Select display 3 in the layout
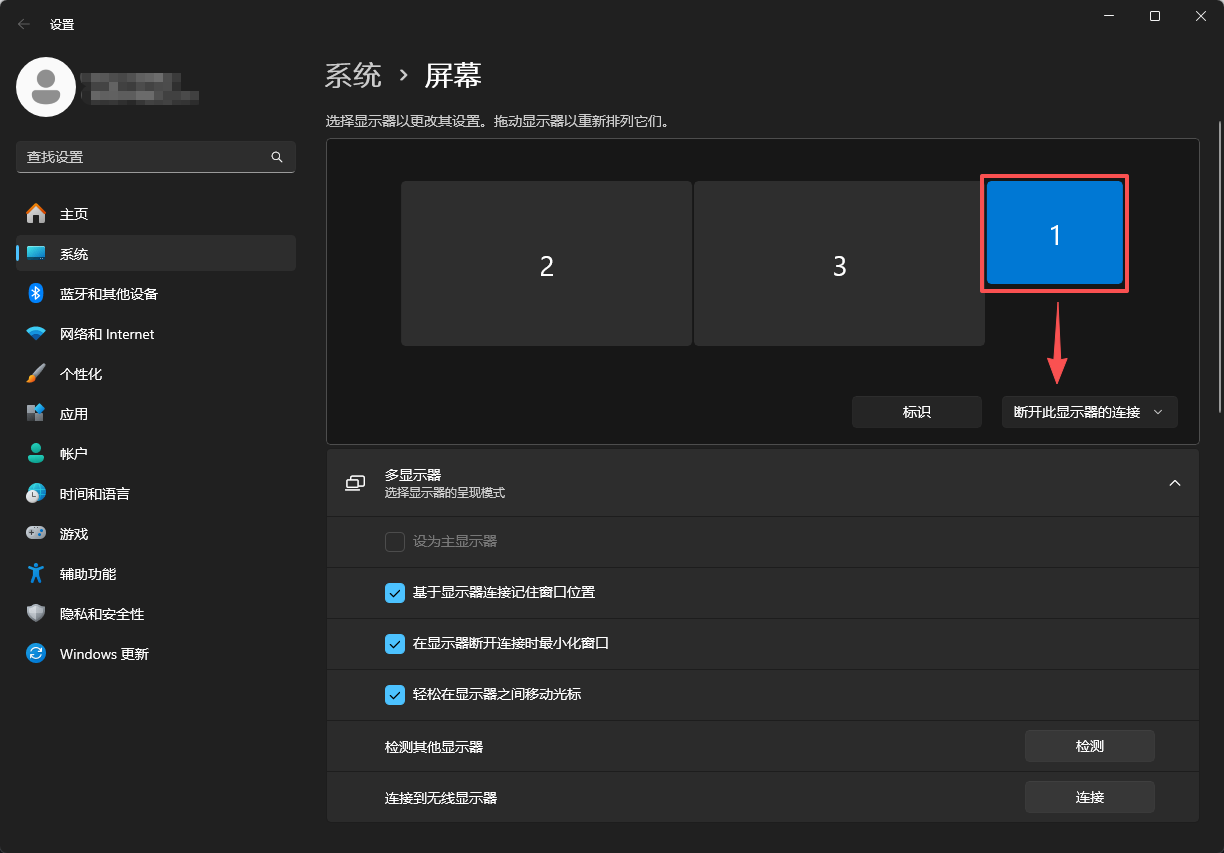Image resolution: width=1224 pixels, height=853 pixels. click(x=839, y=264)
